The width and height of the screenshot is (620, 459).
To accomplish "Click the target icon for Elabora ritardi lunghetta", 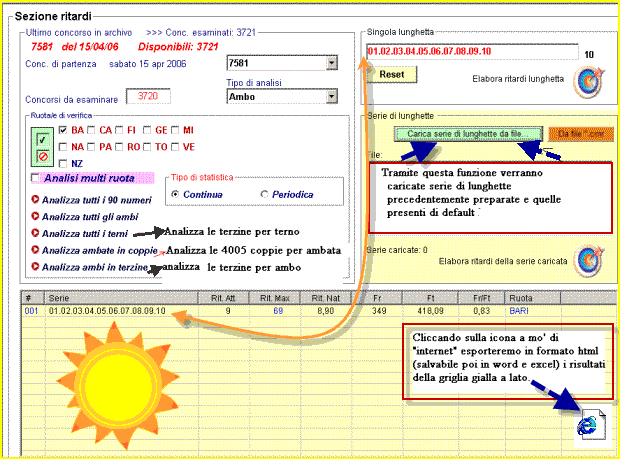I will 589,82.
